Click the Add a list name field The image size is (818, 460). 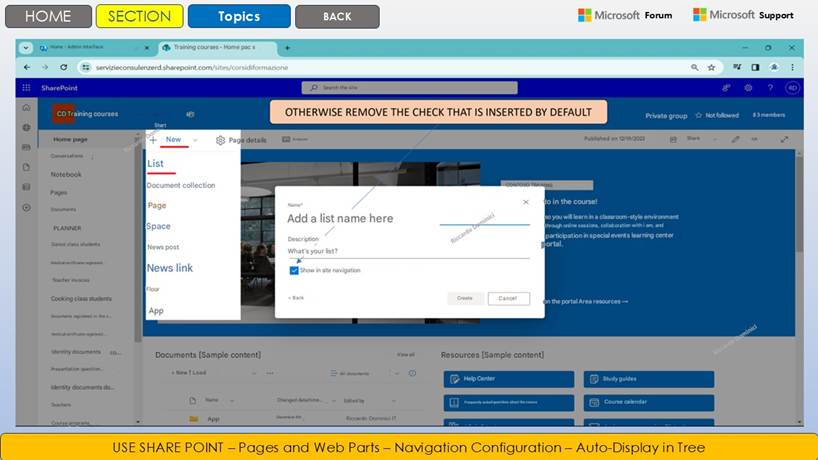(408, 219)
